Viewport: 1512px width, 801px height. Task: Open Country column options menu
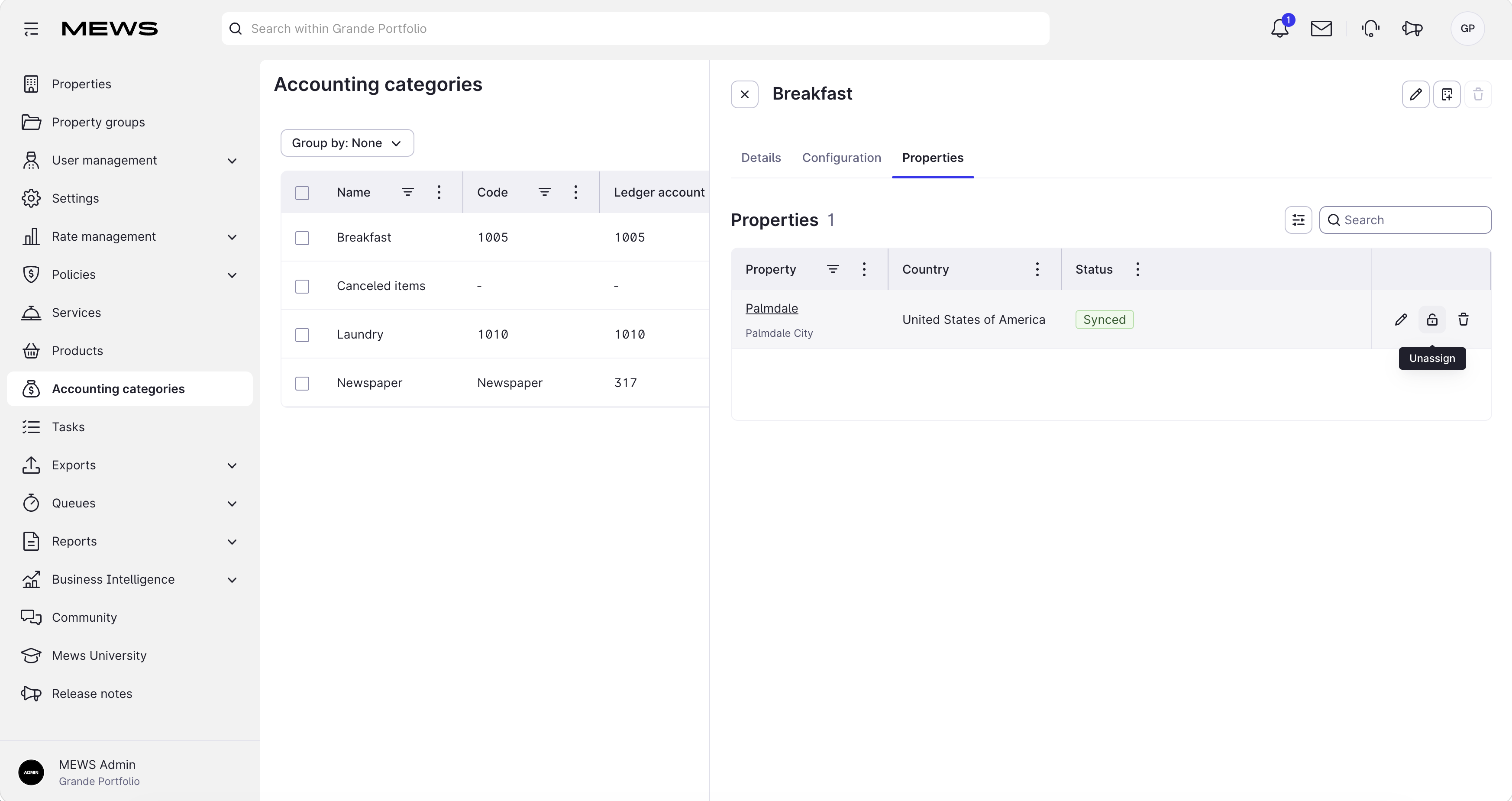click(1037, 269)
